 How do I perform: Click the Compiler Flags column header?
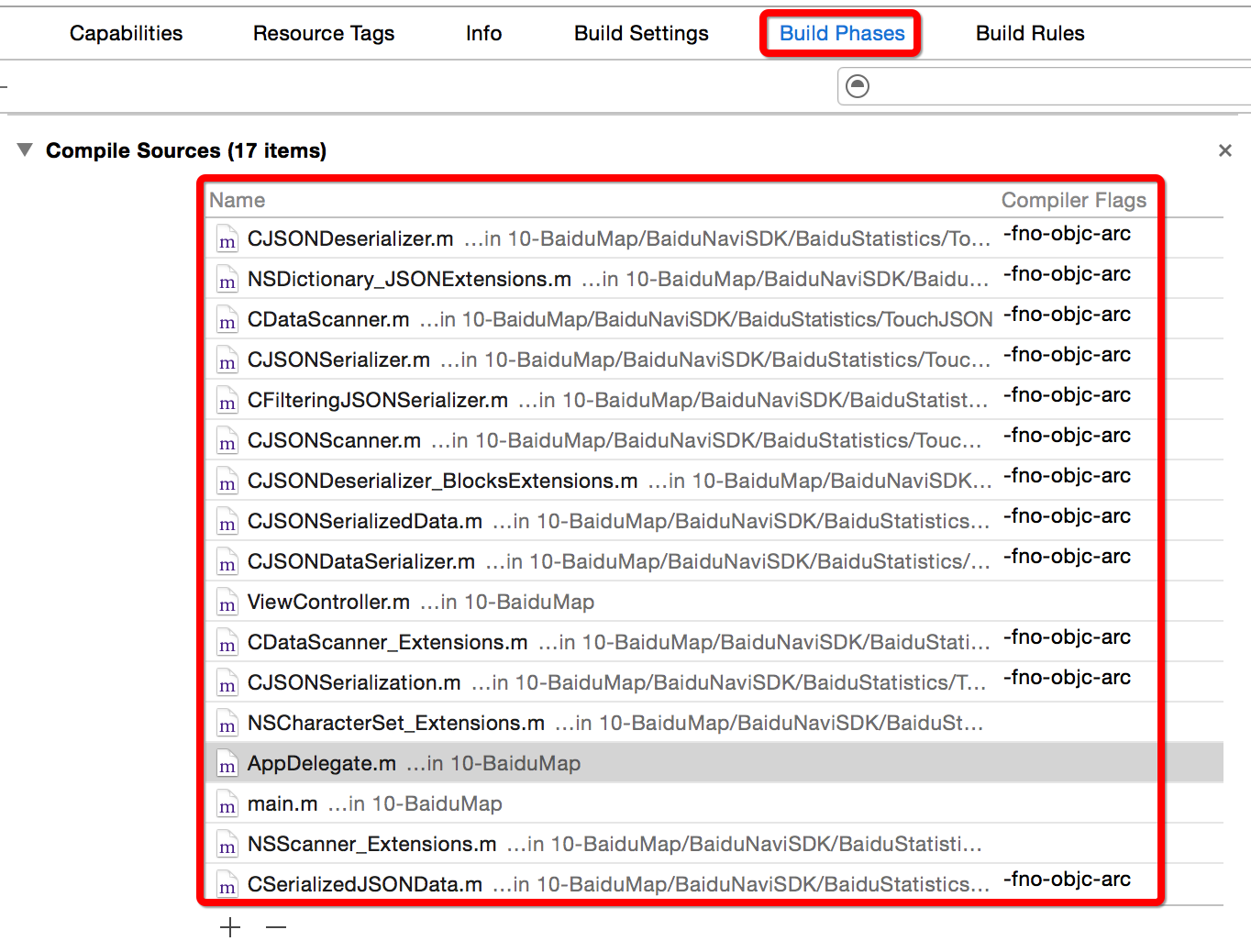pos(1073,200)
